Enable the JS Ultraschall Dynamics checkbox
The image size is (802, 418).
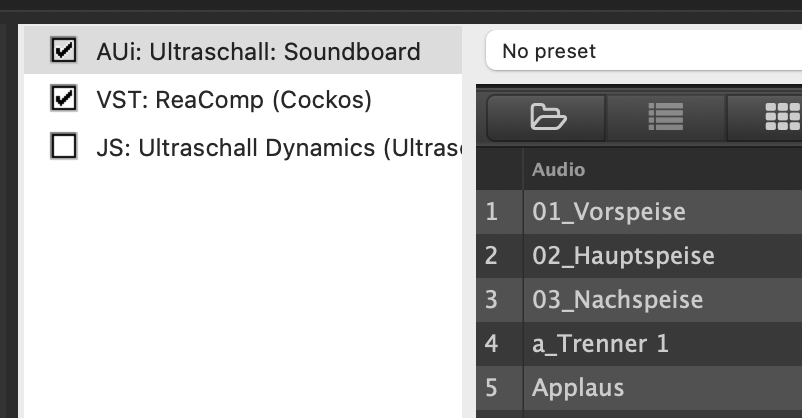(64, 148)
